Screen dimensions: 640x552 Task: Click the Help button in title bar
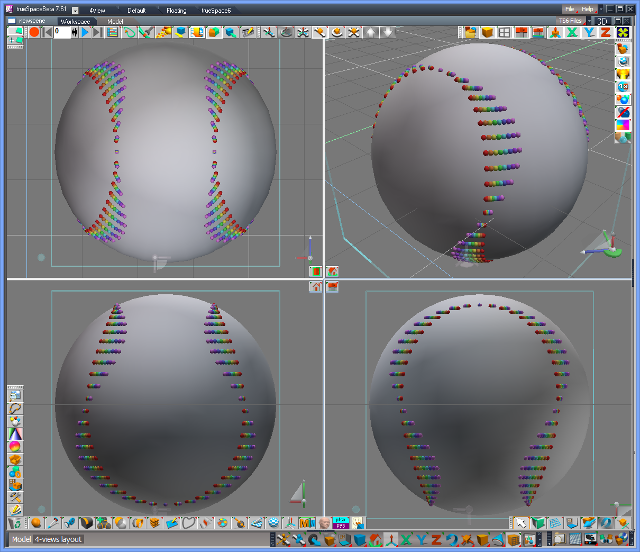pyautogui.click(x=588, y=9)
